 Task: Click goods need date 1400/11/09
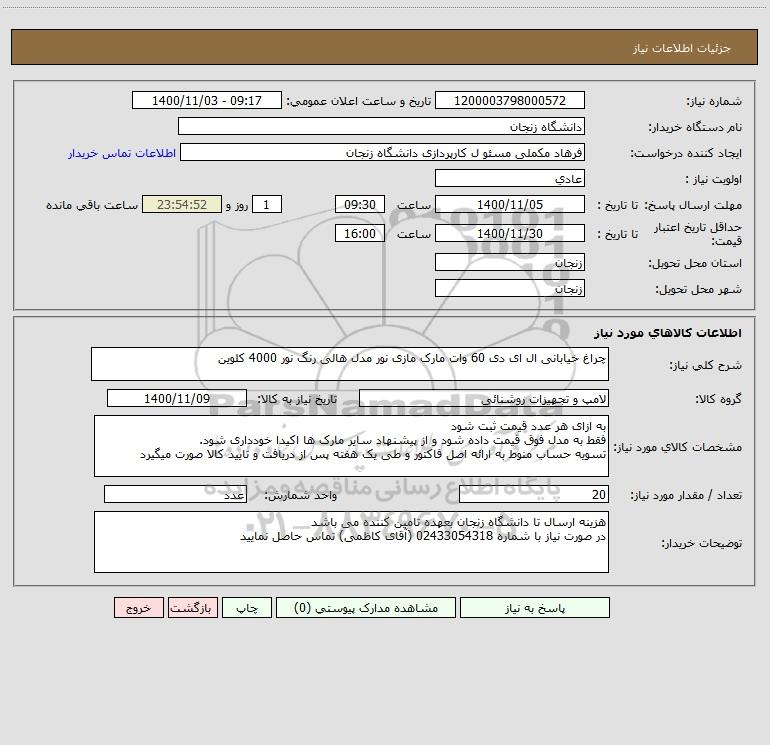(x=177, y=398)
